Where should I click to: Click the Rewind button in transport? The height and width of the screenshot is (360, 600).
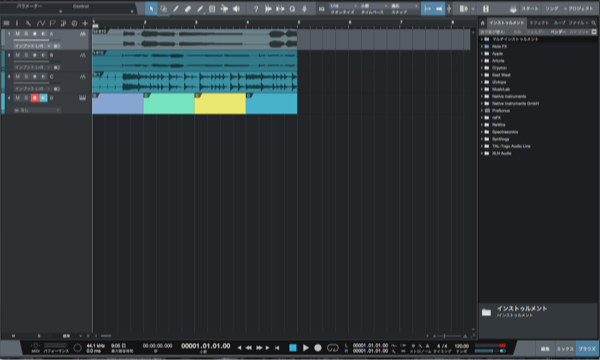249,347
